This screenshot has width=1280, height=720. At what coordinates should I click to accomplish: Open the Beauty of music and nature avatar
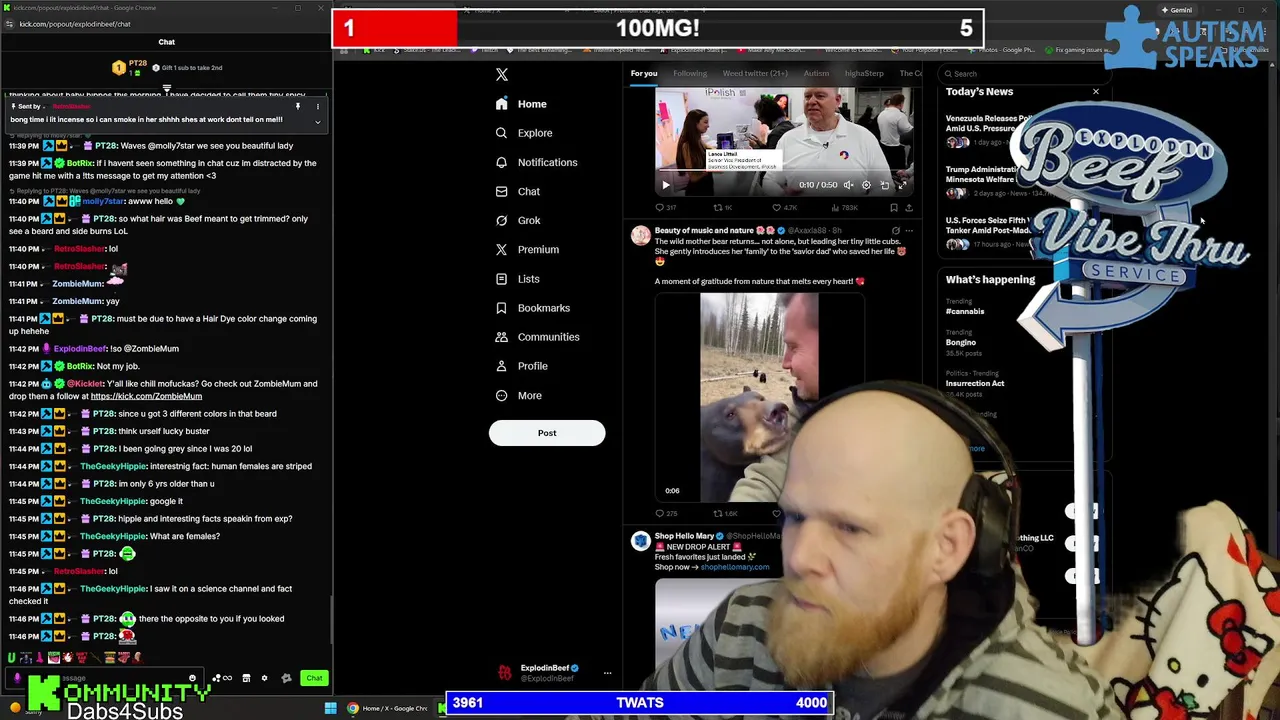pyautogui.click(x=640, y=235)
